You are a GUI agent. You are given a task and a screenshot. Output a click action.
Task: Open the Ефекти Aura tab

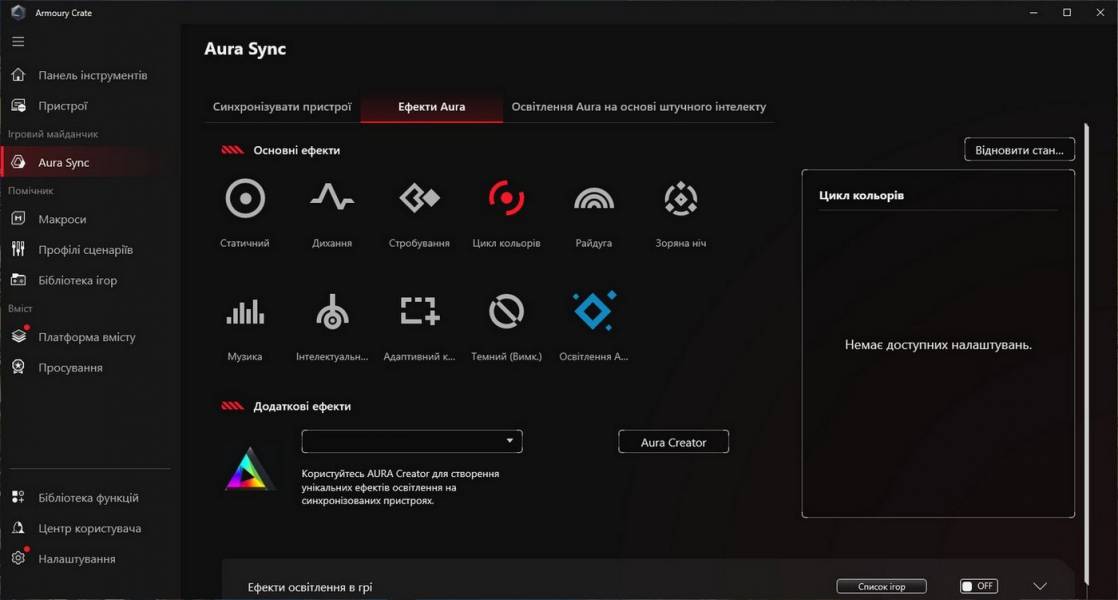click(431, 107)
